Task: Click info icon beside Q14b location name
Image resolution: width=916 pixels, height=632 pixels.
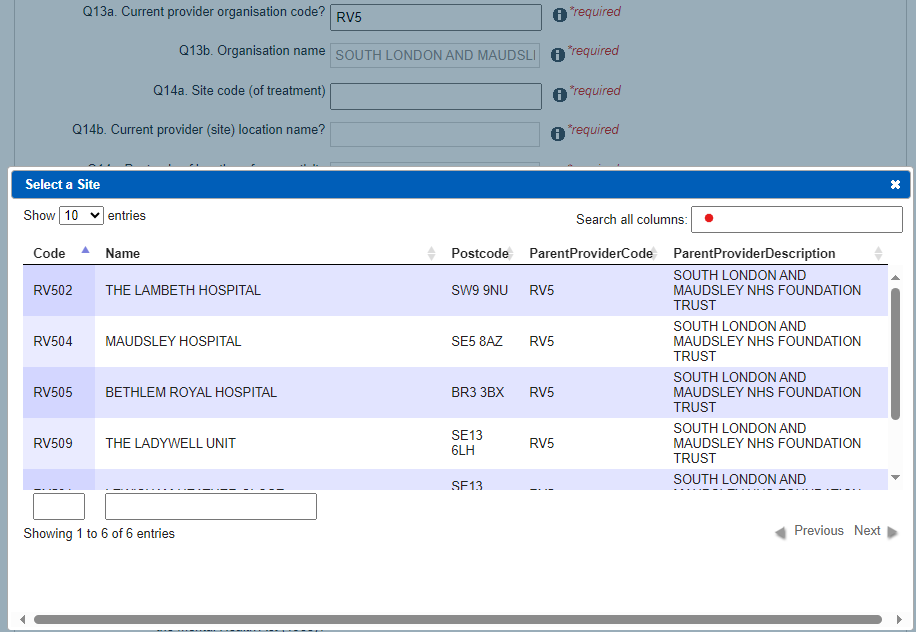Action: pos(558,134)
